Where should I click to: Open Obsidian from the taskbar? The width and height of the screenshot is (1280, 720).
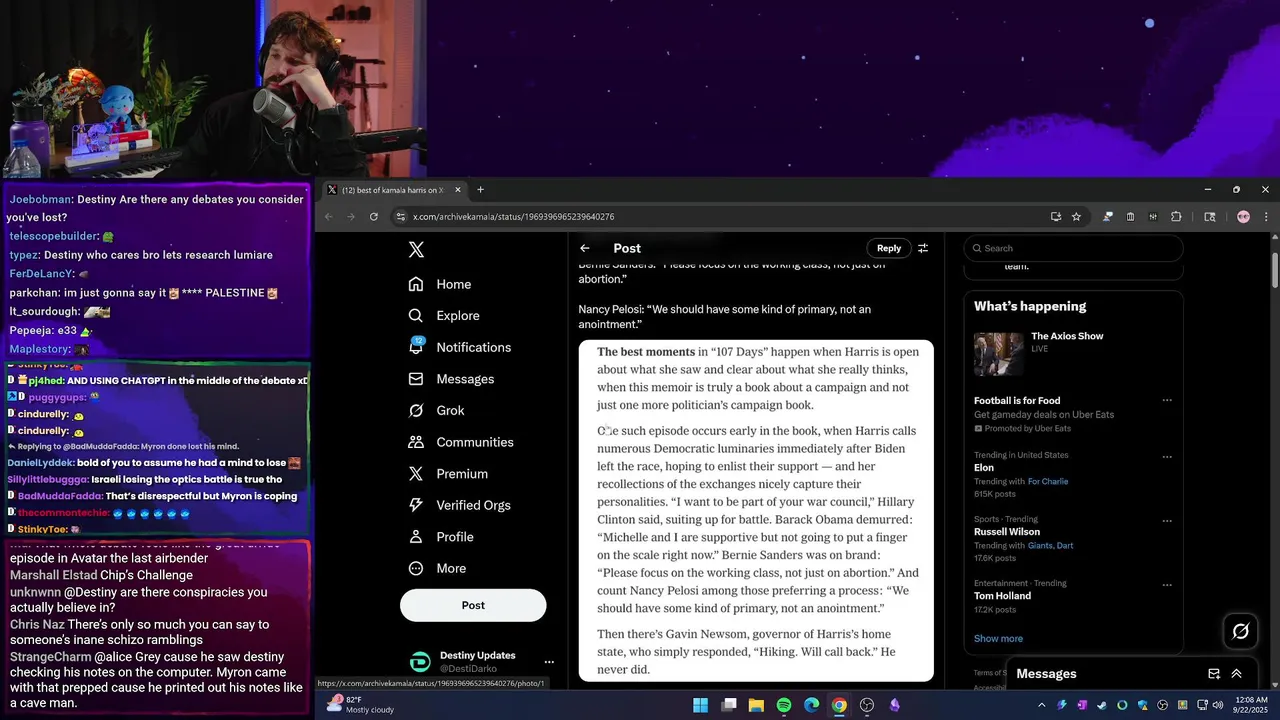coord(894,705)
